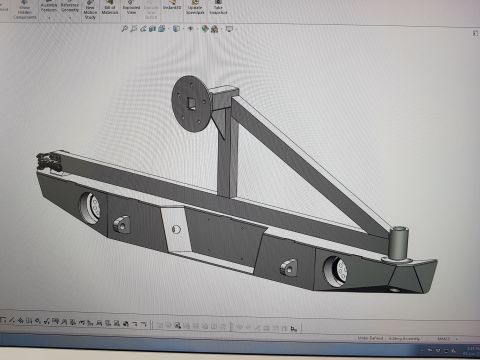Image resolution: width=480 pixels, height=360 pixels.
Task: Start a New Motion Study
Action: (x=90, y=11)
